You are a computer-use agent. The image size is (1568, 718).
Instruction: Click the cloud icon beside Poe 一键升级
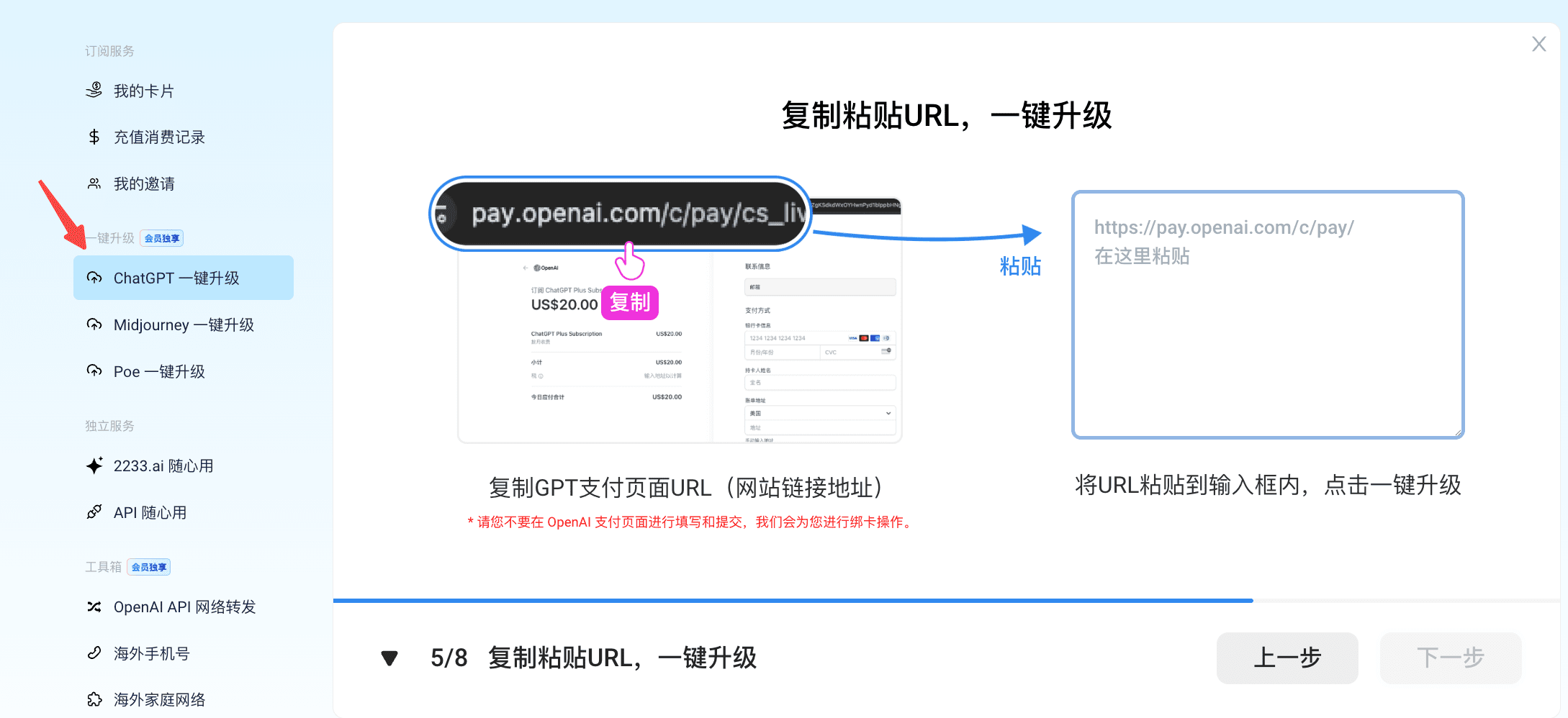(x=94, y=371)
